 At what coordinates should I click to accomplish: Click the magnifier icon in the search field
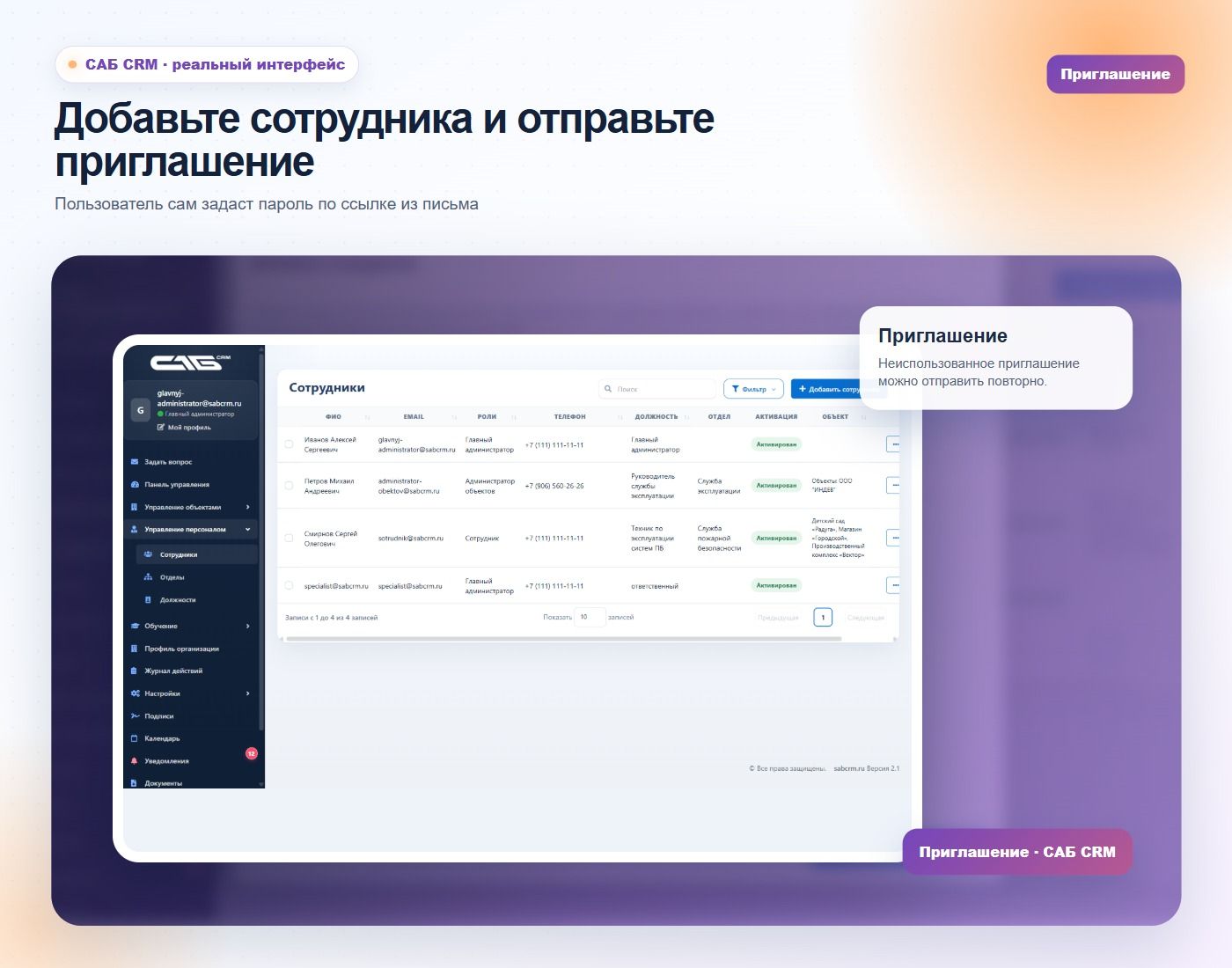[609, 389]
